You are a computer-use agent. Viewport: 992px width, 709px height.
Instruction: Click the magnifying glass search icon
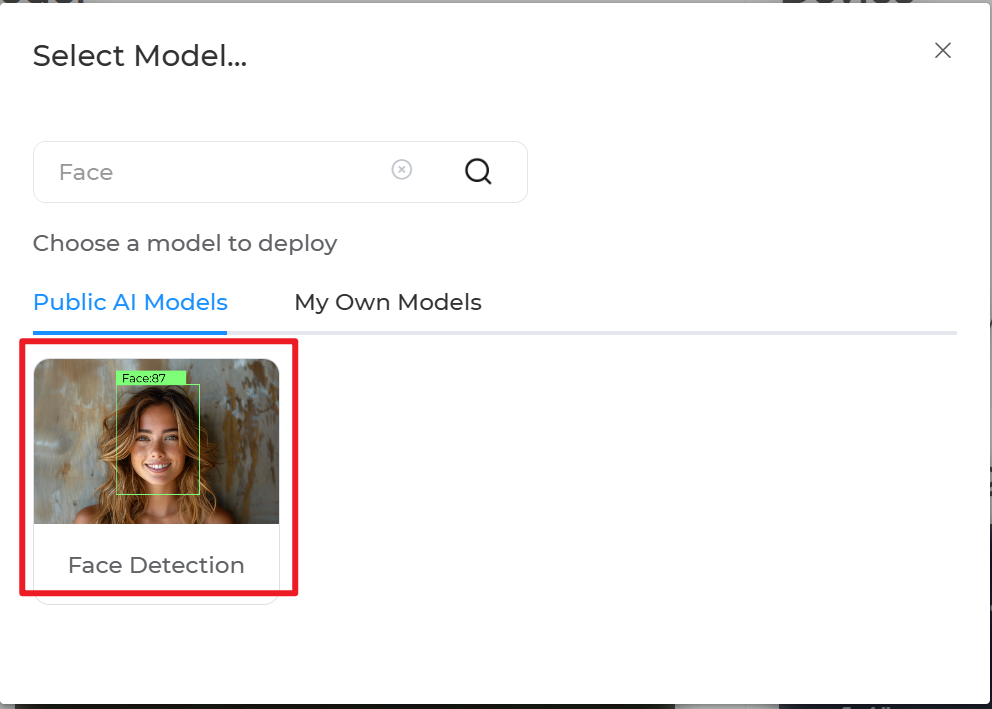478,172
